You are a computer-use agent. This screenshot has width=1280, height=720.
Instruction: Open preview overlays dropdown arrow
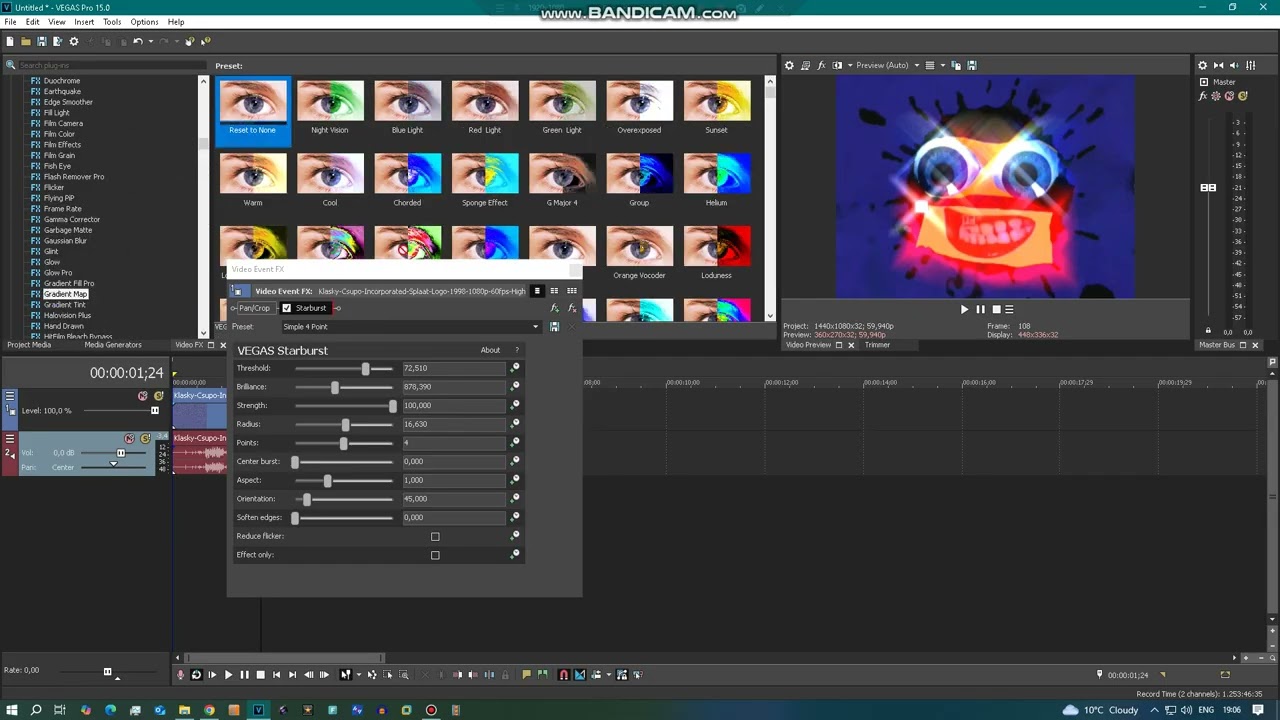943,65
